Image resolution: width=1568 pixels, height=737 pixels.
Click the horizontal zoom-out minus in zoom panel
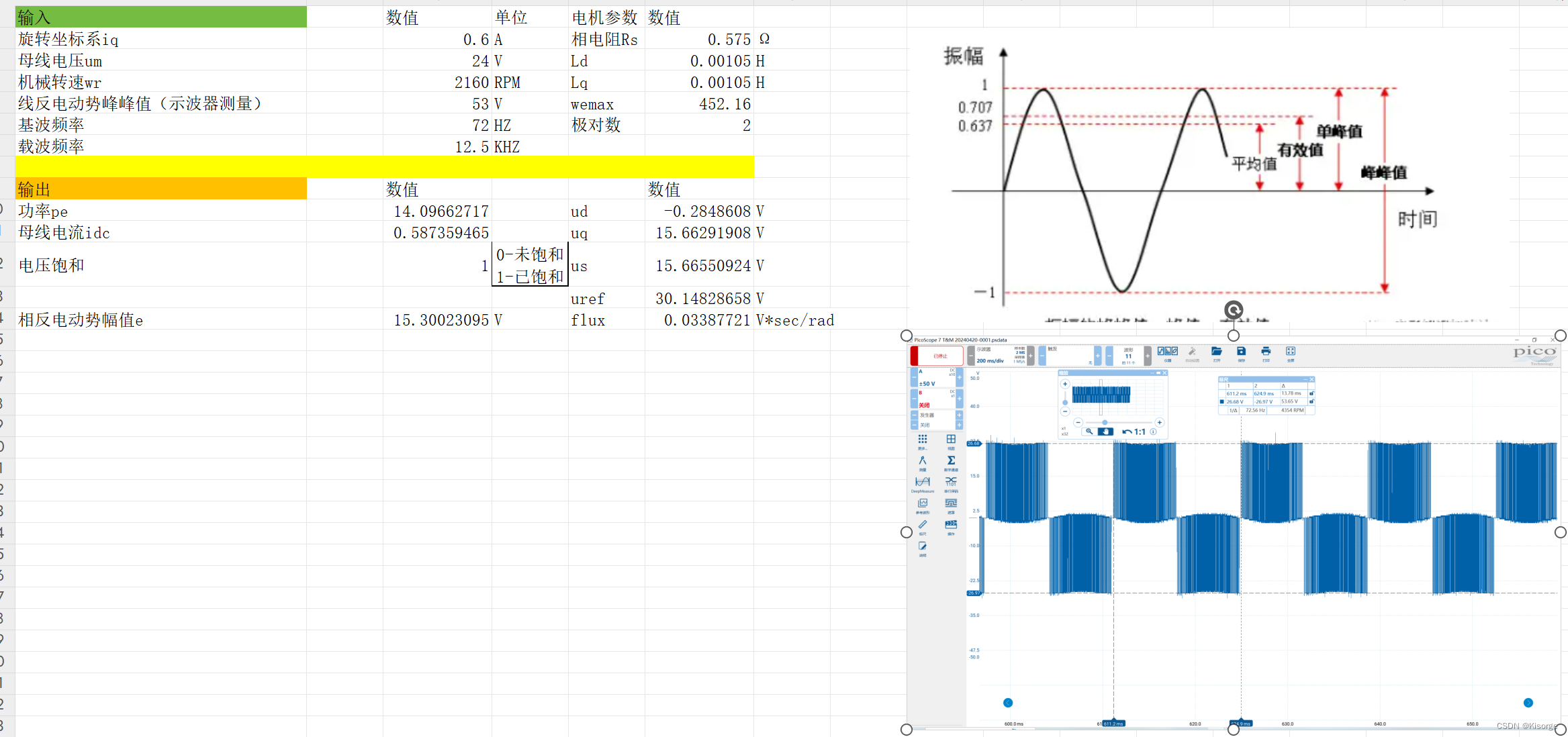[1078, 422]
